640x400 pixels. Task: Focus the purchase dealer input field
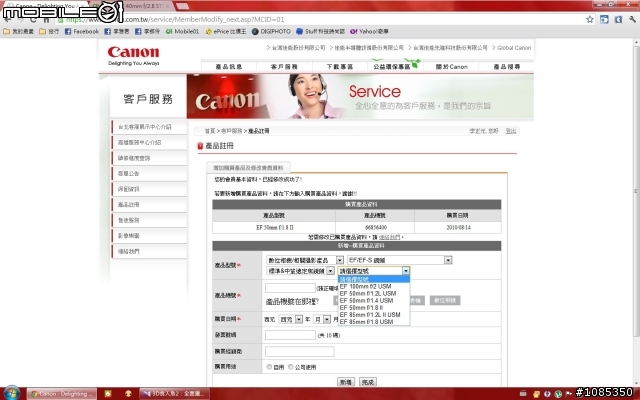pyautogui.click(x=300, y=351)
